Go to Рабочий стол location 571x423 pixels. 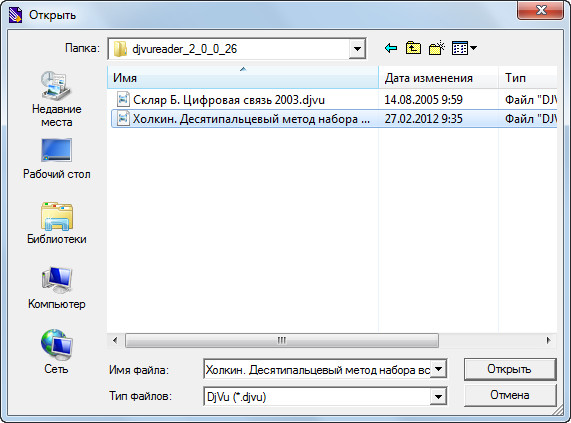click(x=56, y=159)
